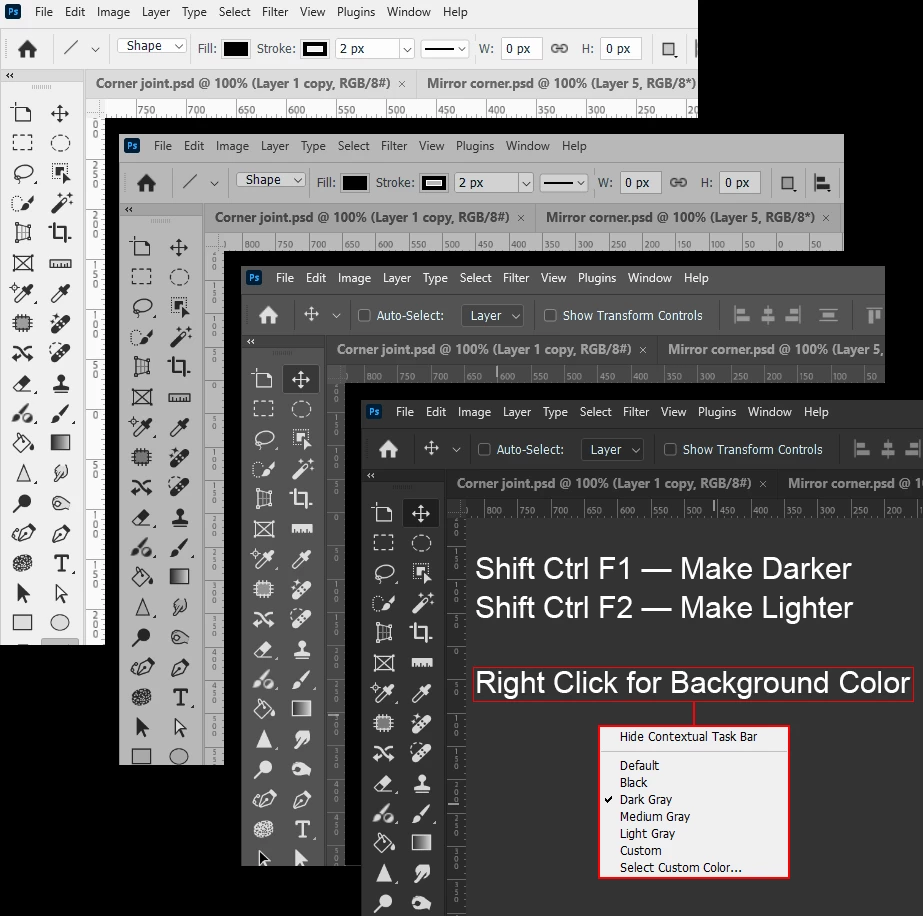923x916 pixels.
Task: Click the Home button in the white-themed window
Action: point(27,49)
